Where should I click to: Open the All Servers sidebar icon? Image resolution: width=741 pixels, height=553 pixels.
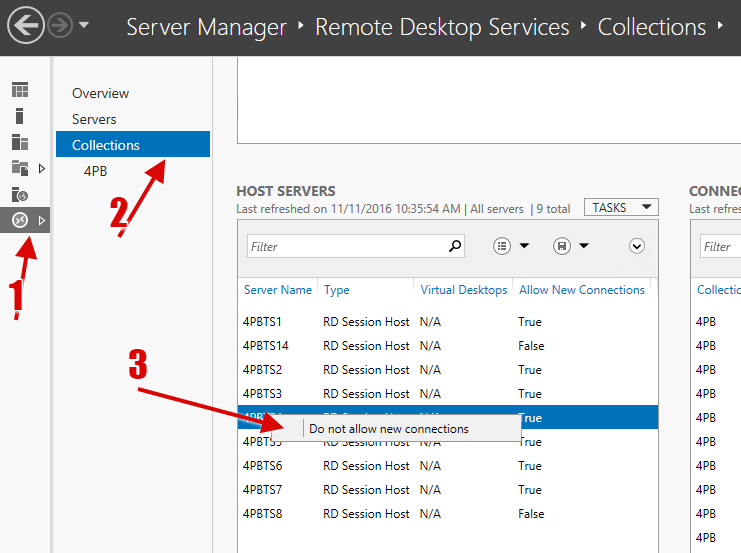(20, 142)
